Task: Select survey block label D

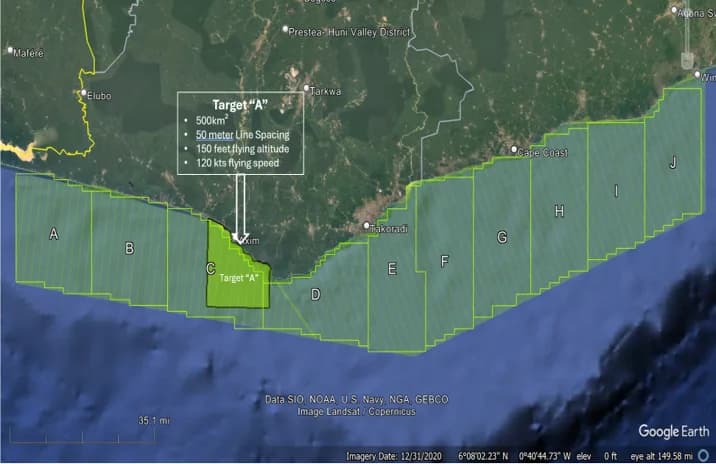Action: click(x=315, y=295)
